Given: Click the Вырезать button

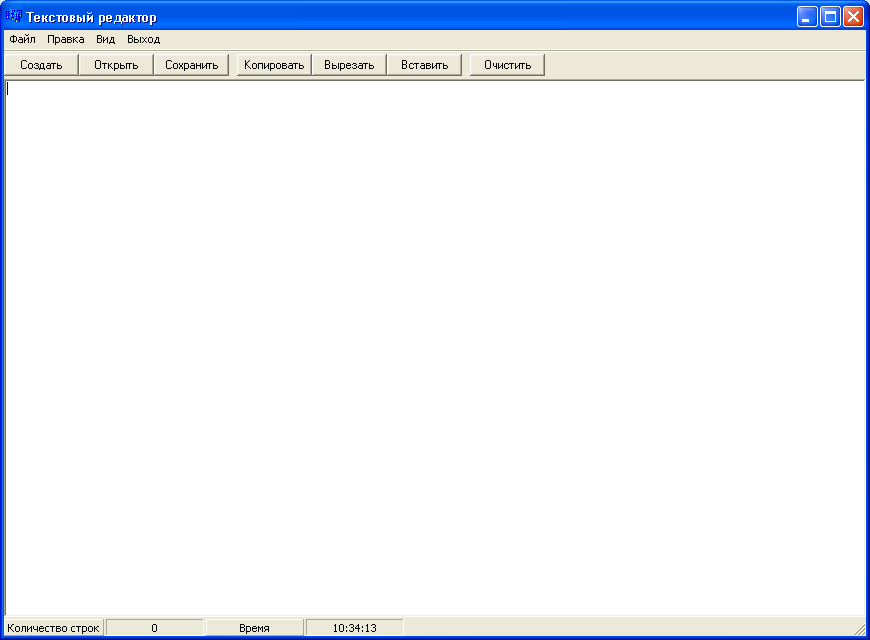Looking at the screenshot, I should [349, 65].
